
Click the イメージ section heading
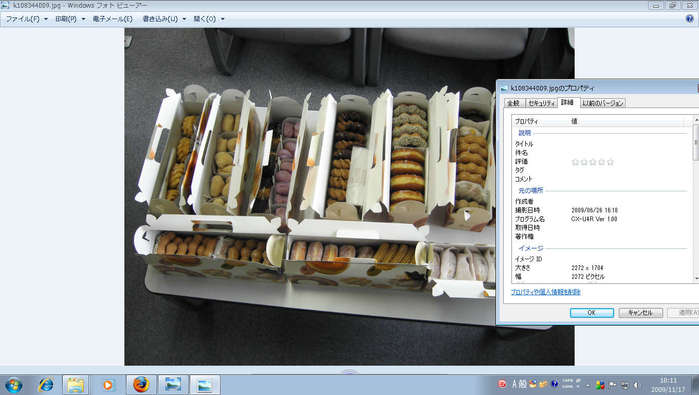point(530,248)
